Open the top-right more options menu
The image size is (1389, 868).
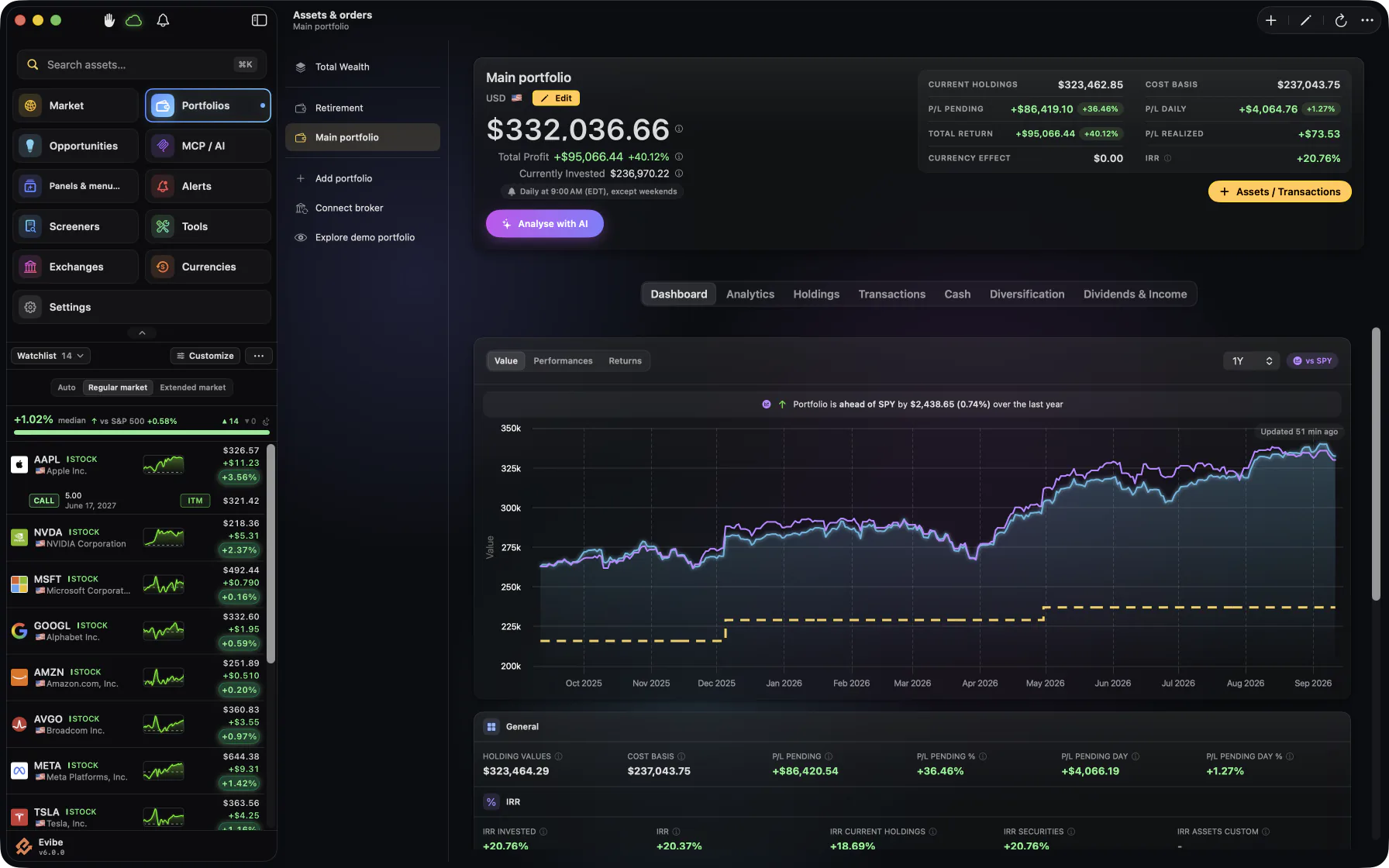1367,21
